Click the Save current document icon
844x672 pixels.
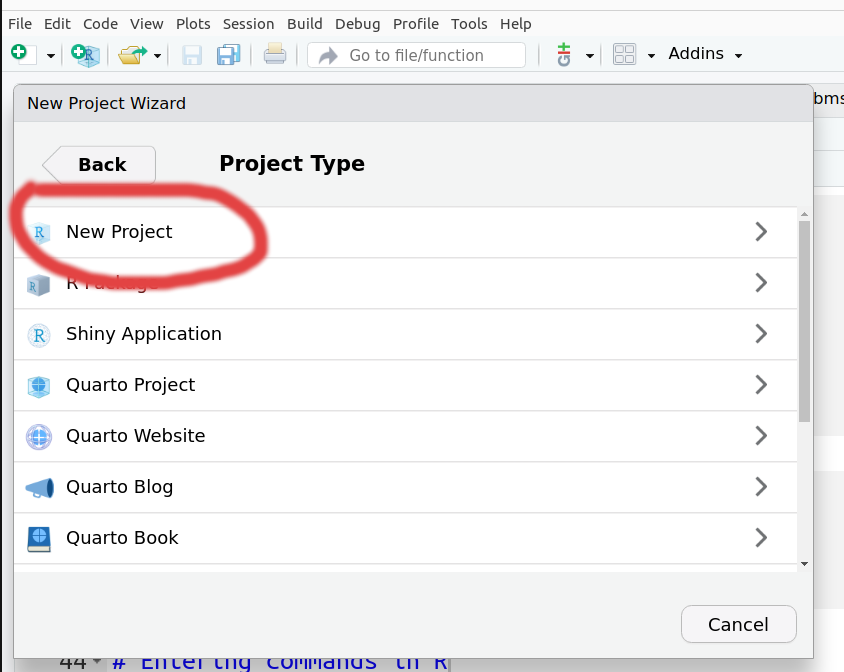pos(192,55)
